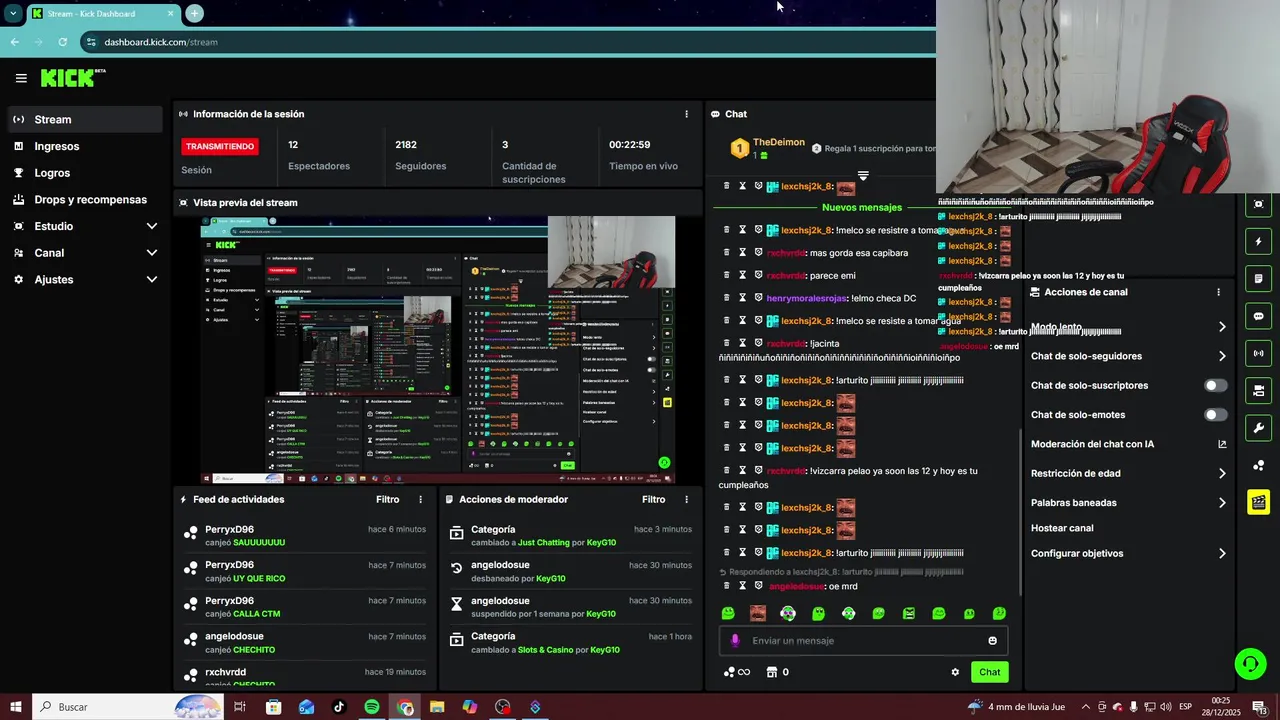Open the wrench icon in right sidebar
This screenshot has height=720, width=1280.
point(1259,428)
